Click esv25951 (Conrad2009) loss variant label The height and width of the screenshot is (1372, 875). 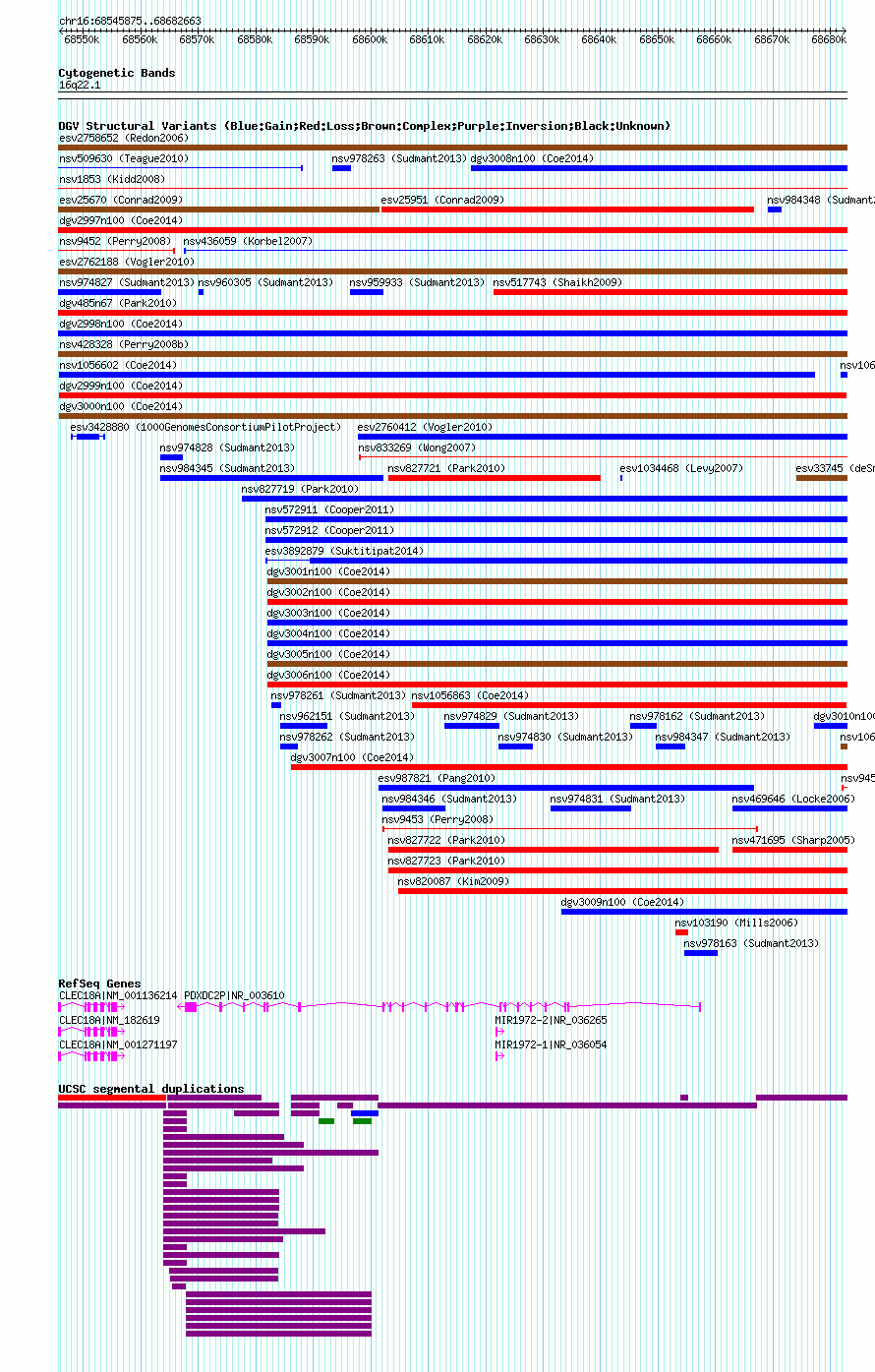(x=442, y=200)
